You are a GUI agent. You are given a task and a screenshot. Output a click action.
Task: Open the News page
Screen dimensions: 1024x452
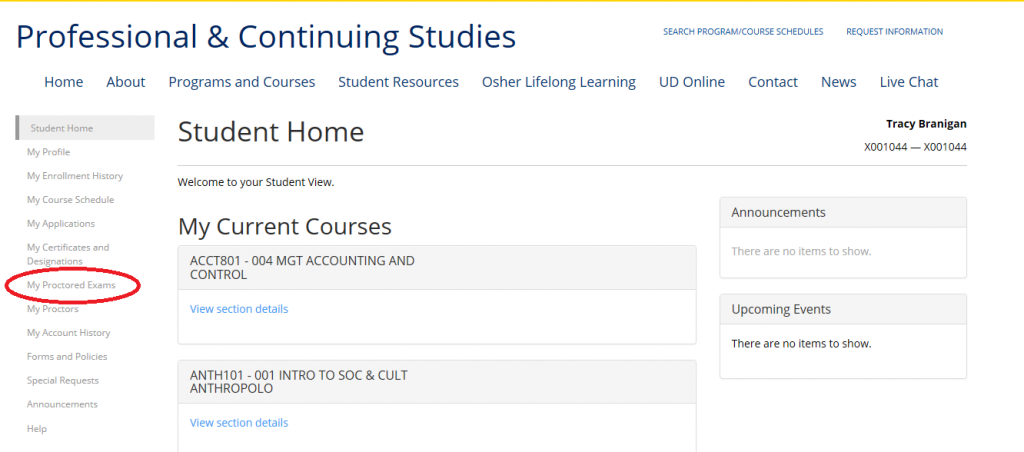(838, 82)
